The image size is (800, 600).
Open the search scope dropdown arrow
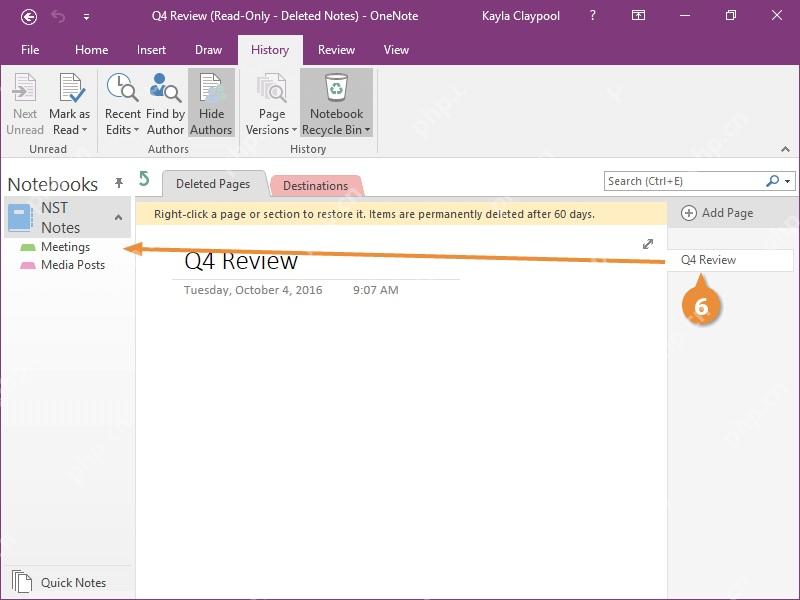click(788, 182)
